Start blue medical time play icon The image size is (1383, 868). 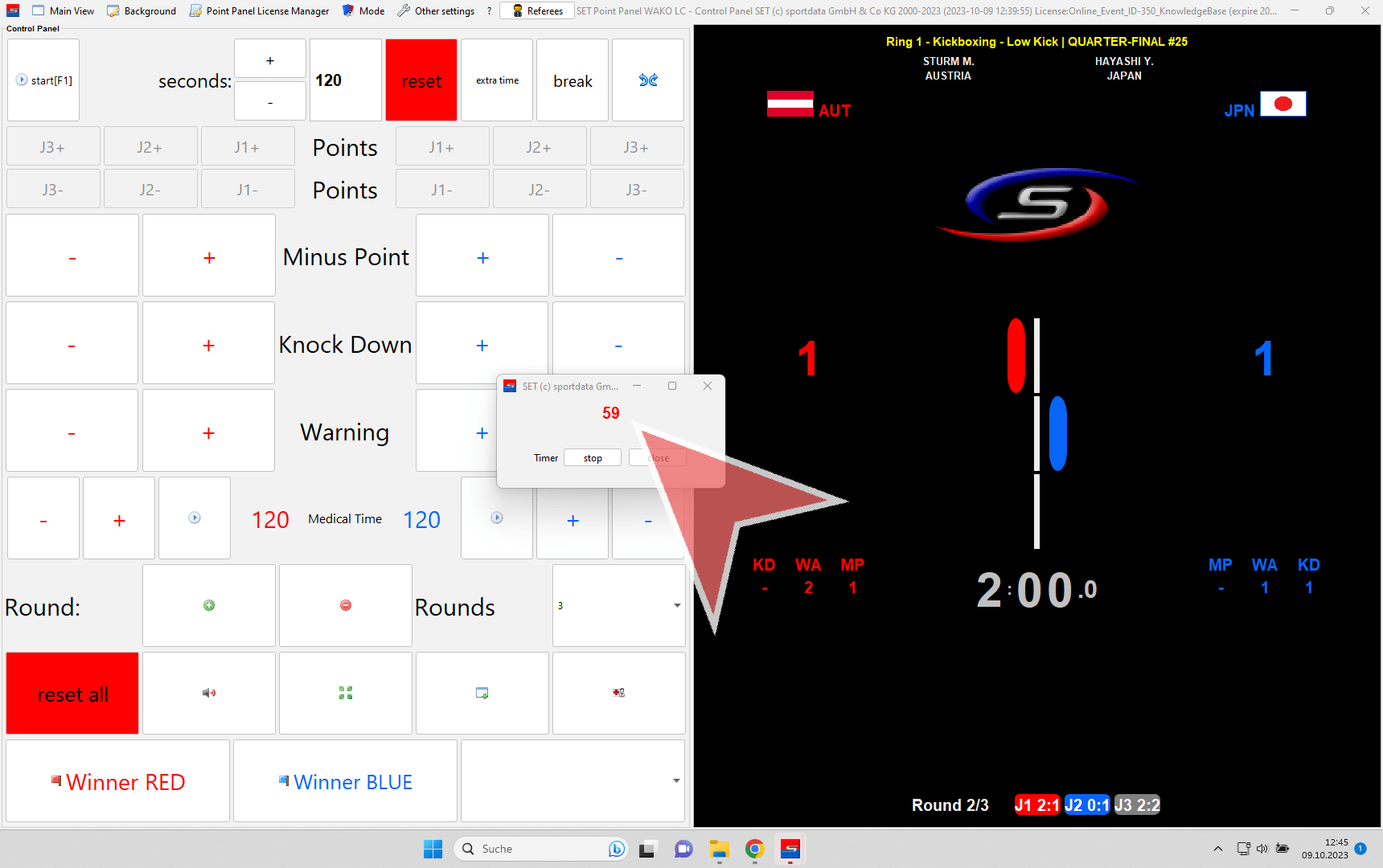click(x=497, y=518)
